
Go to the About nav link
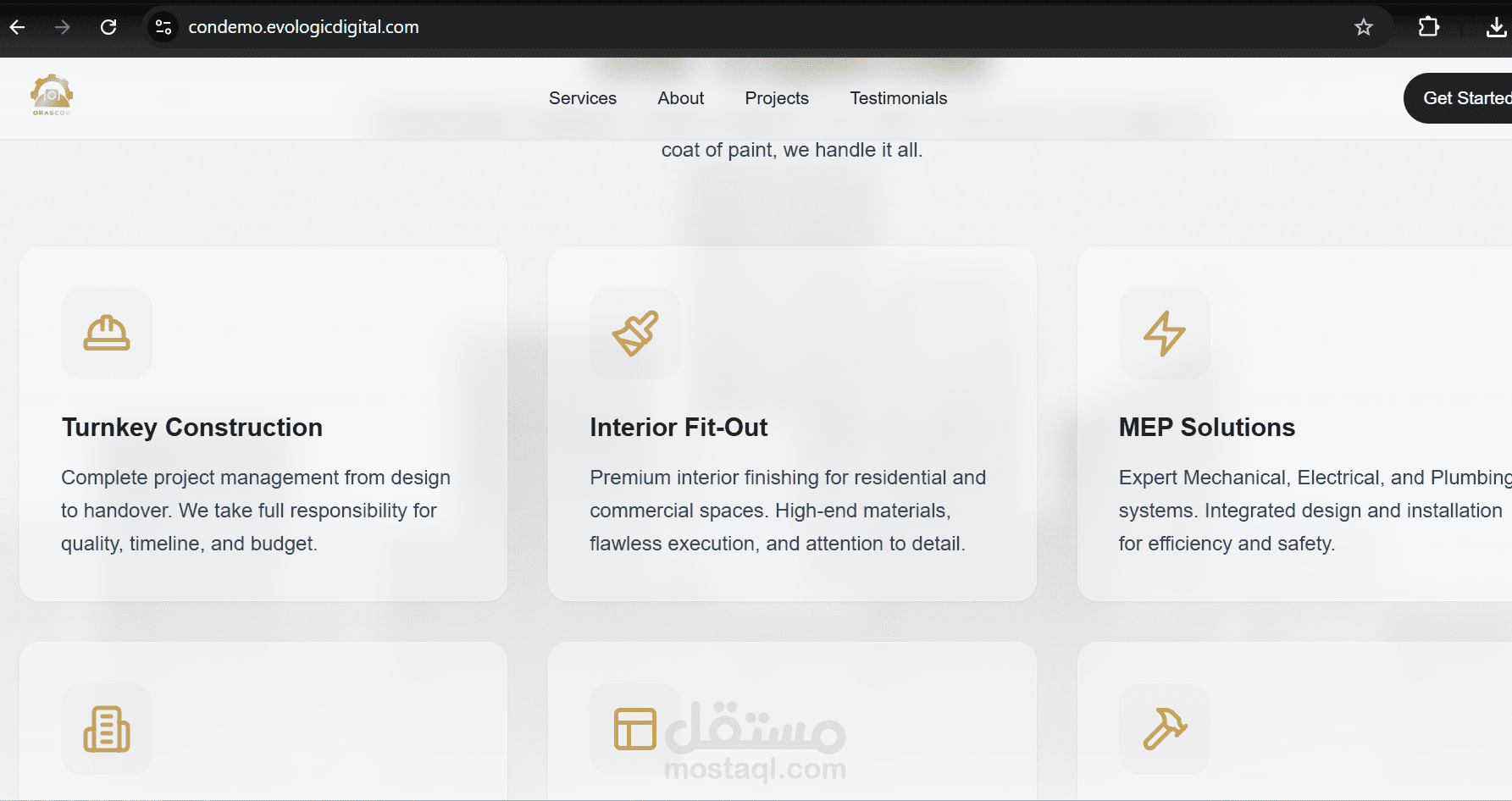pyautogui.click(x=680, y=98)
